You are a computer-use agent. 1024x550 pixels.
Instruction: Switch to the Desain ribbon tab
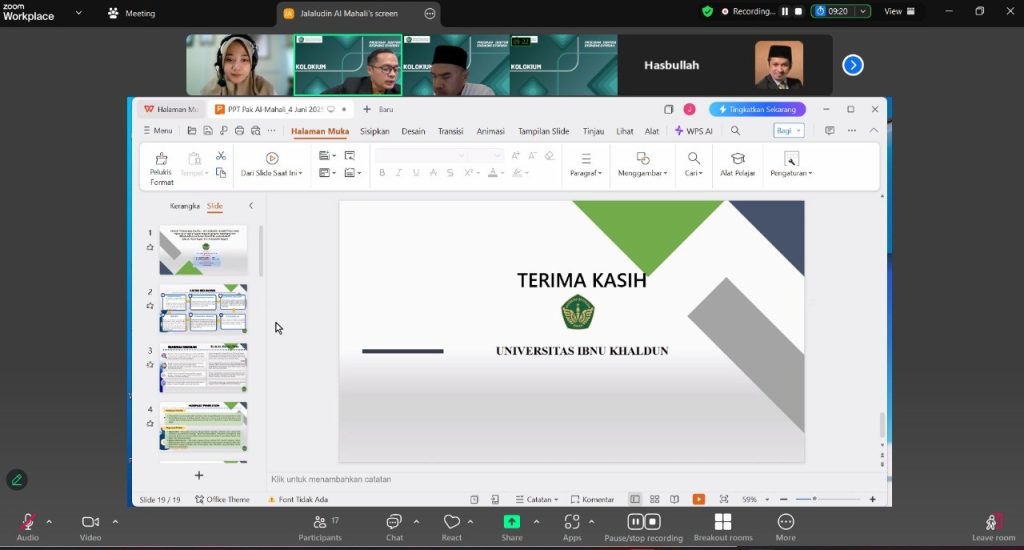413,131
